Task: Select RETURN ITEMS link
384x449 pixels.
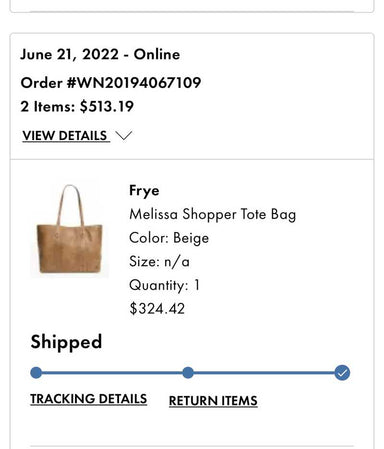Action: click(x=213, y=400)
